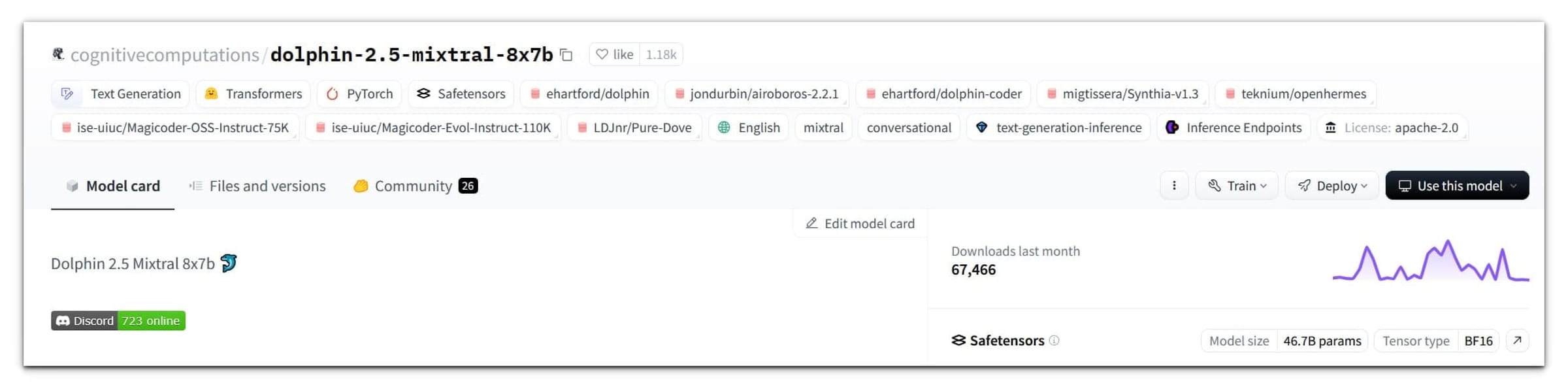Open the three-dot more options menu
Viewport: 1568px width, 391px height.
click(x=1174, y=186)
